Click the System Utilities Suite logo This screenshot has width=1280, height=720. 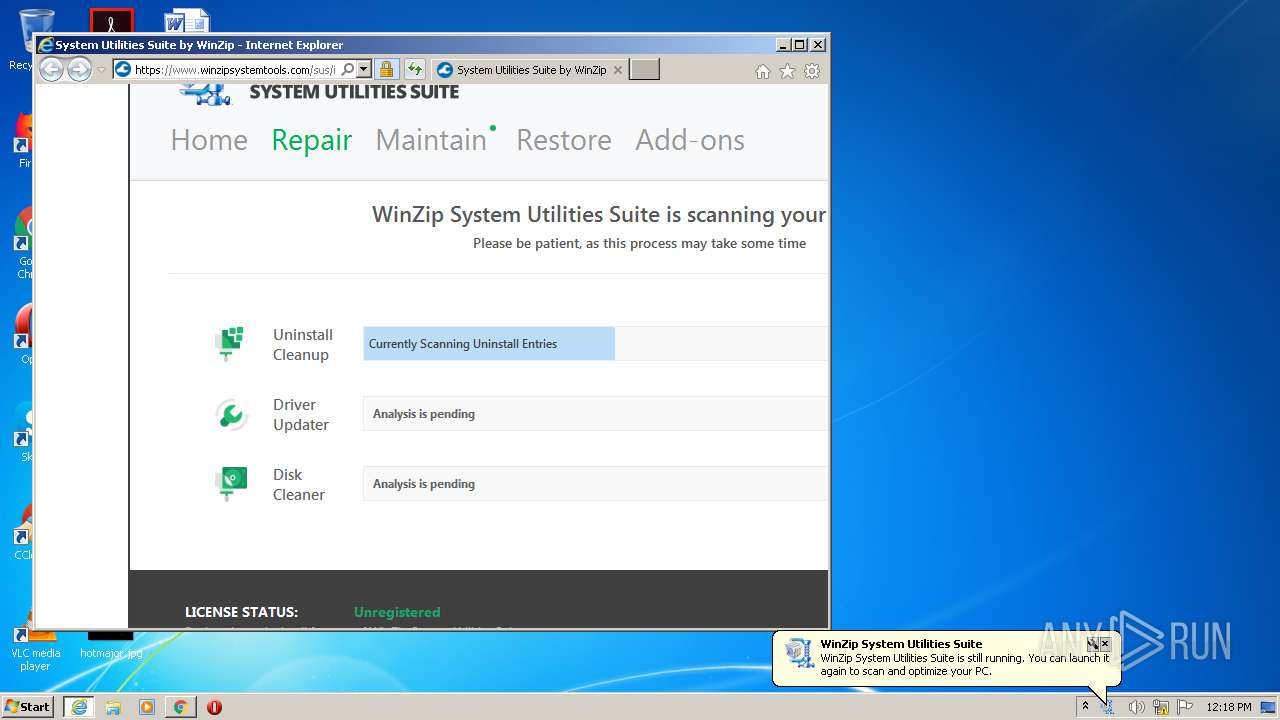319,92
